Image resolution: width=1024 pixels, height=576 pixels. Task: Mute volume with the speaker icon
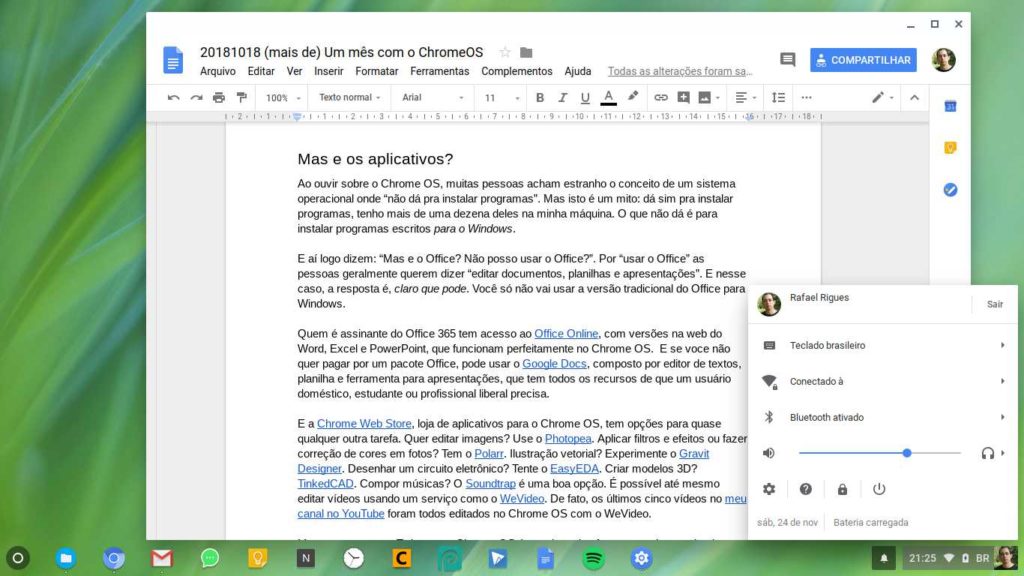click(x=769, y=453)
